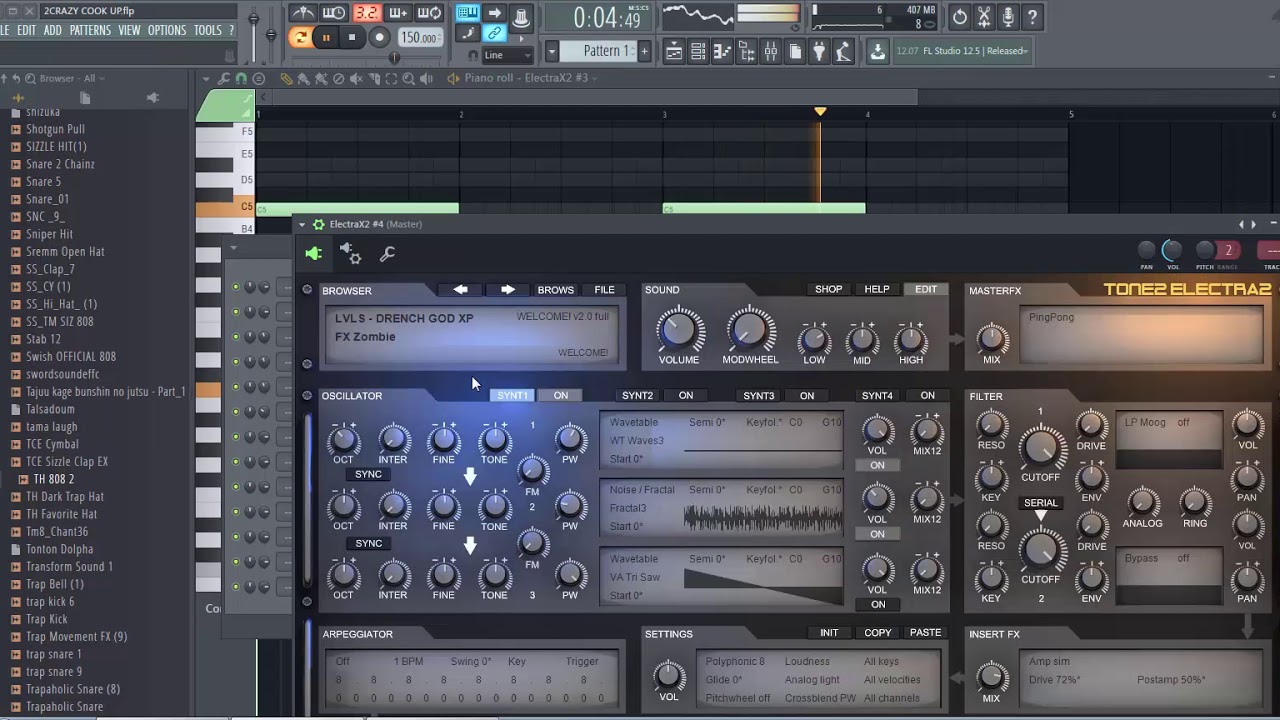The width and height of the screenshot is (1280, 720).
Task: Toggle the 3.2 countdown before recording
Action: point(366,13)
